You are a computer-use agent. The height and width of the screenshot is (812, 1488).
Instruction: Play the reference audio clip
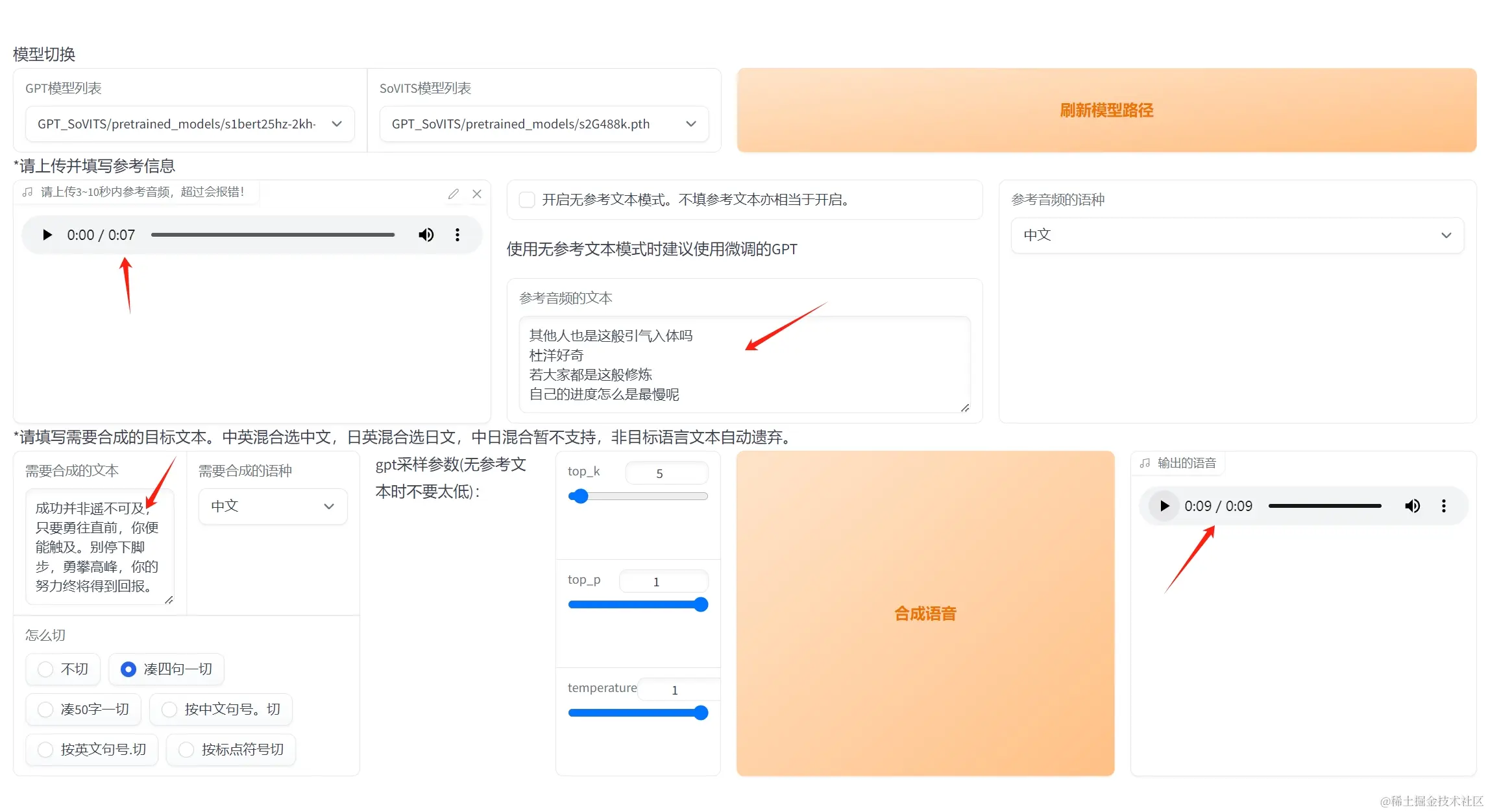pos(47,235)
